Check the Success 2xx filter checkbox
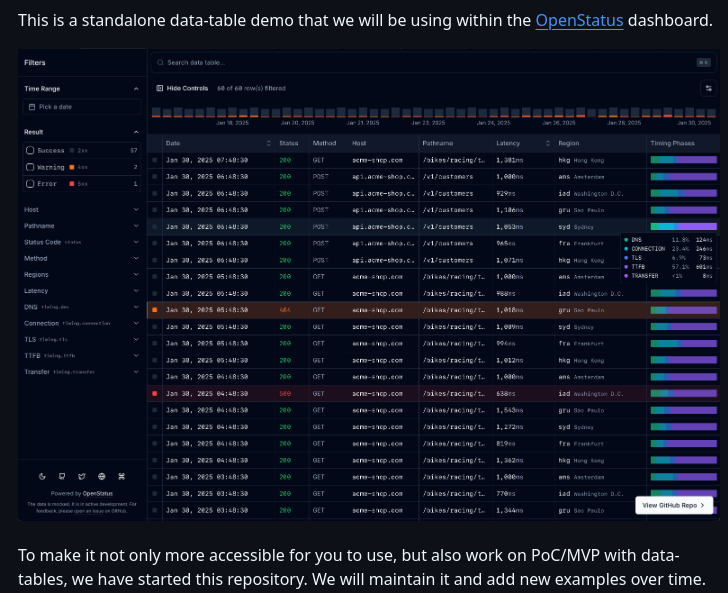The height and width of the screenshot is (593, 728). [x=30, y=150]
